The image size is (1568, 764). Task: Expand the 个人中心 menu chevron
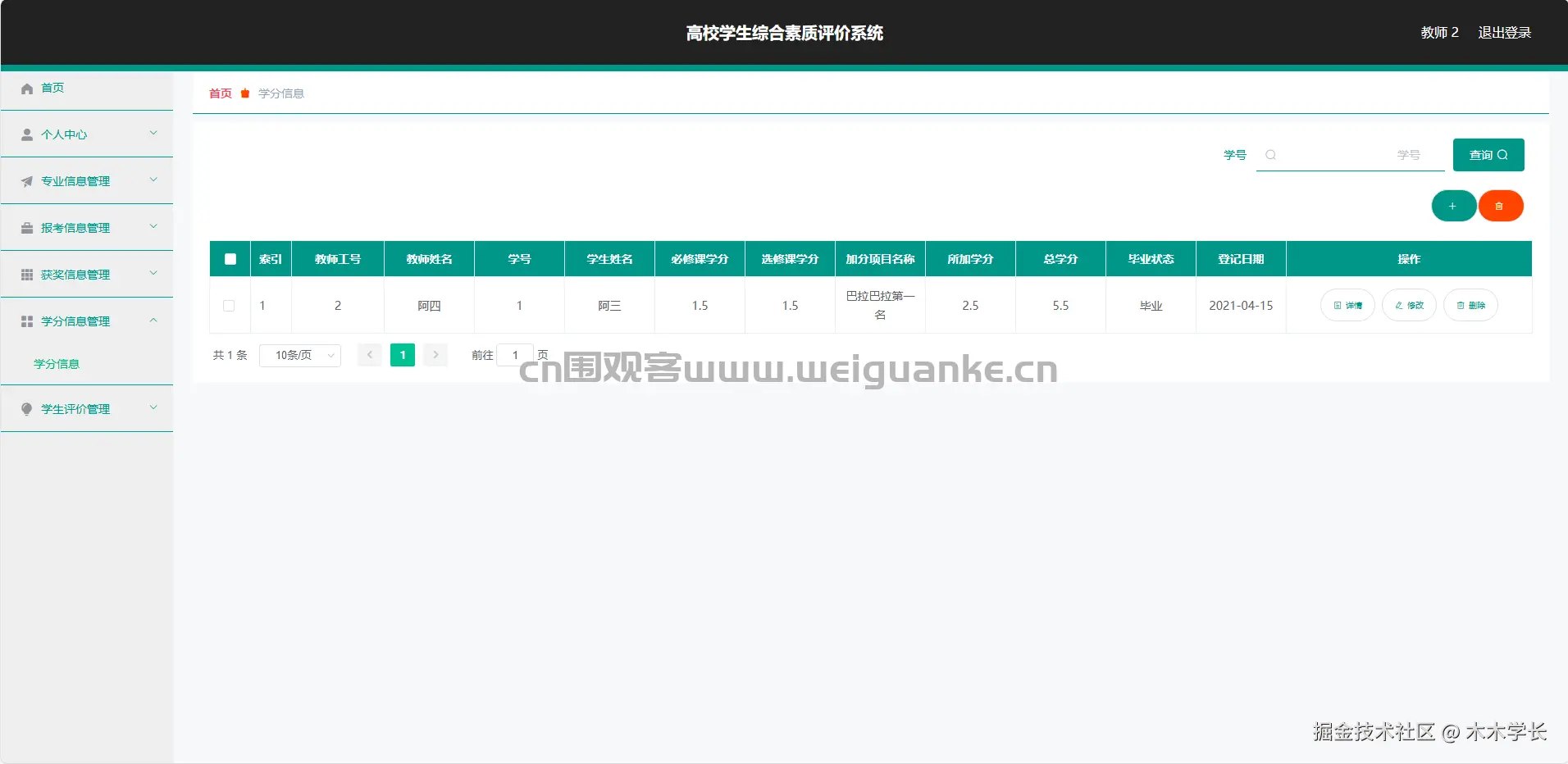click(x=153, y=133)
